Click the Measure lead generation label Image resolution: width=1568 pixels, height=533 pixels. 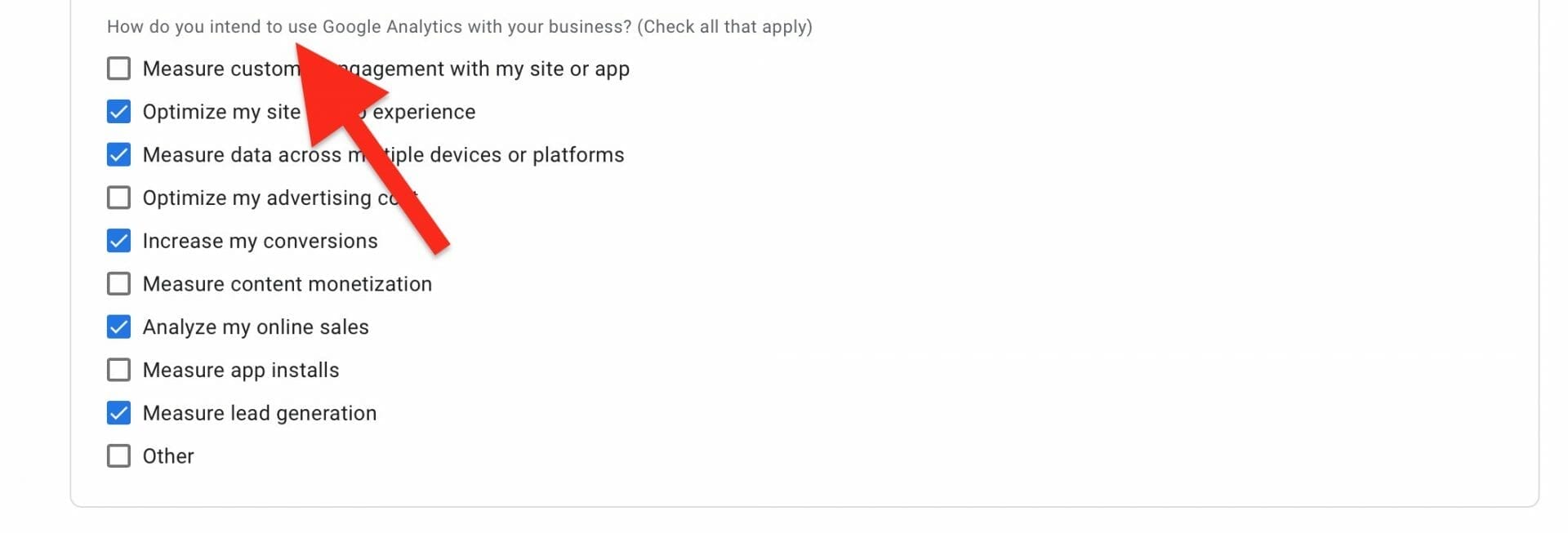[x=260, y=412]
